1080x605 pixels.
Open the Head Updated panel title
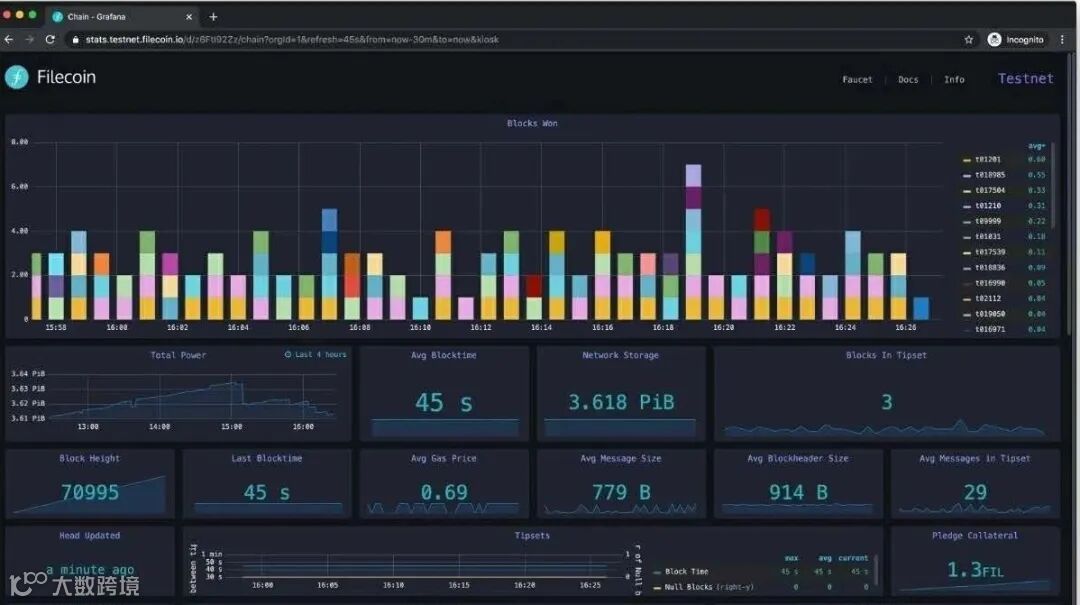click(x=90, y=535)
